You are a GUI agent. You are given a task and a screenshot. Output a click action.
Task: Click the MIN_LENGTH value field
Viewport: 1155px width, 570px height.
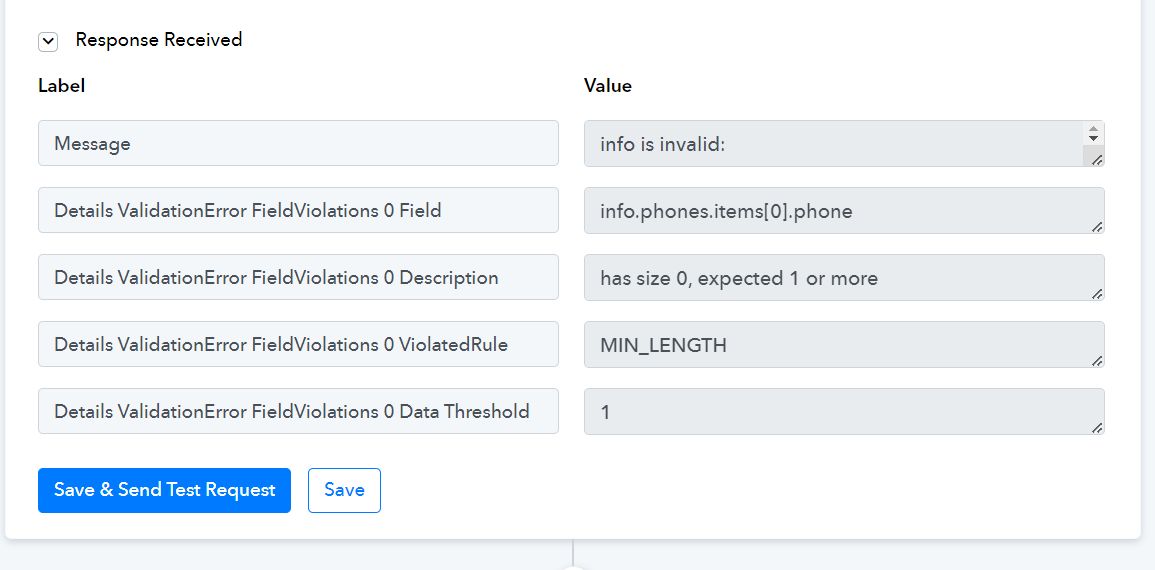coord(844,344)
